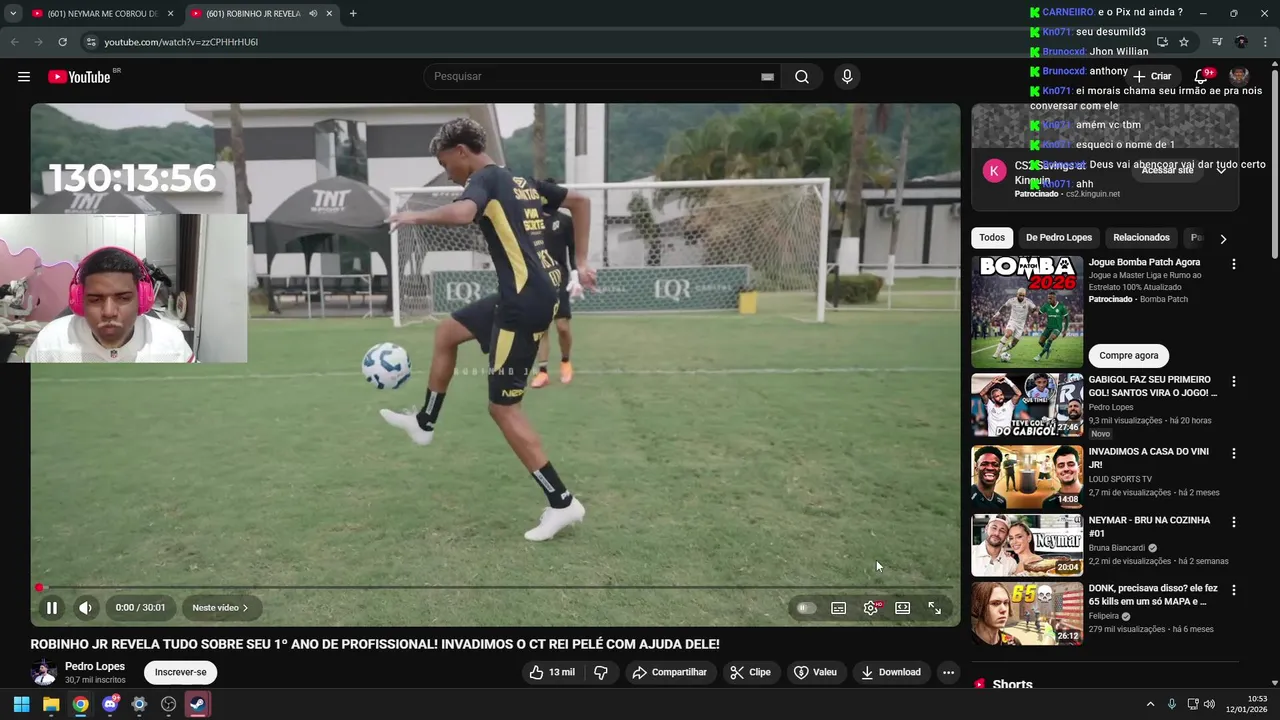Open options for Neymar Bru video
1280x720 pixels.
(x=1233, y=522)
